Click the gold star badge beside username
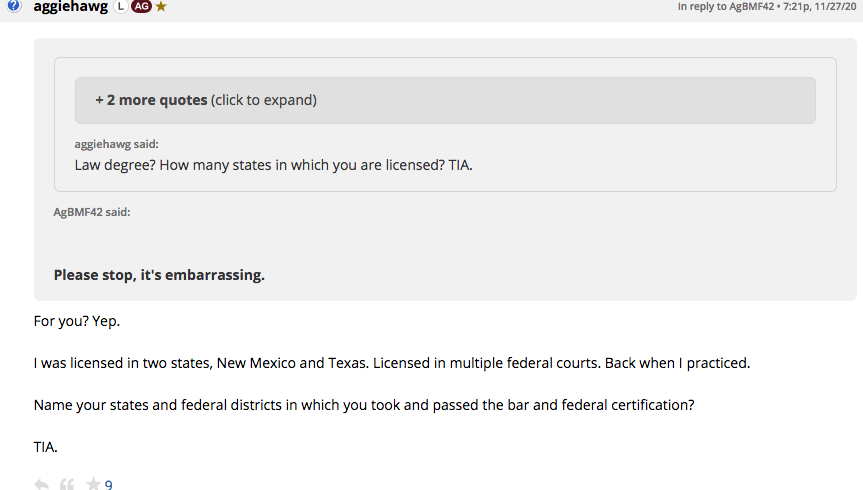This screenshot has height=490, width=863. click(x=161, y=6)
